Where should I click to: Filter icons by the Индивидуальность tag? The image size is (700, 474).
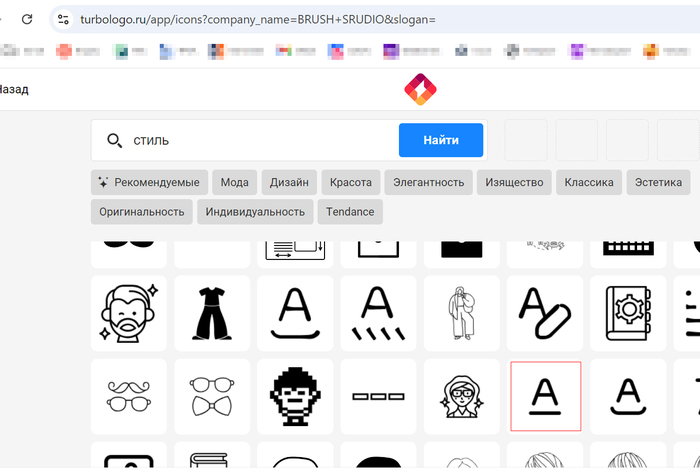point(255,212)
